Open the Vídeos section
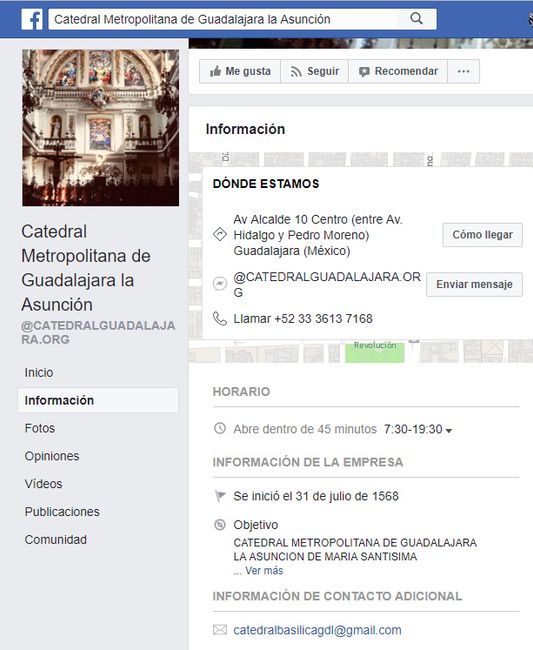The width and height of the screenshot is (533, 650). point(44,484)
